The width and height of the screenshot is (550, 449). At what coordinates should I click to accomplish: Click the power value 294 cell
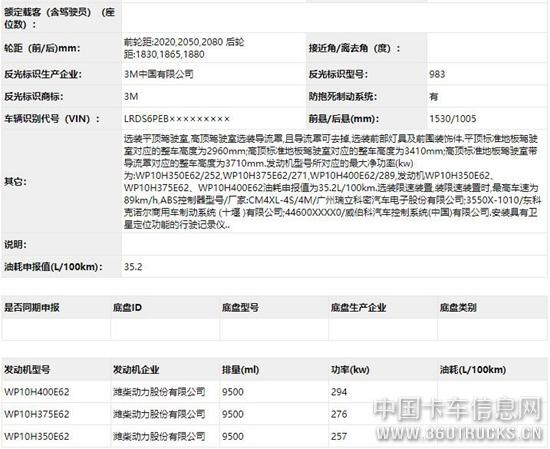point(339,392)
